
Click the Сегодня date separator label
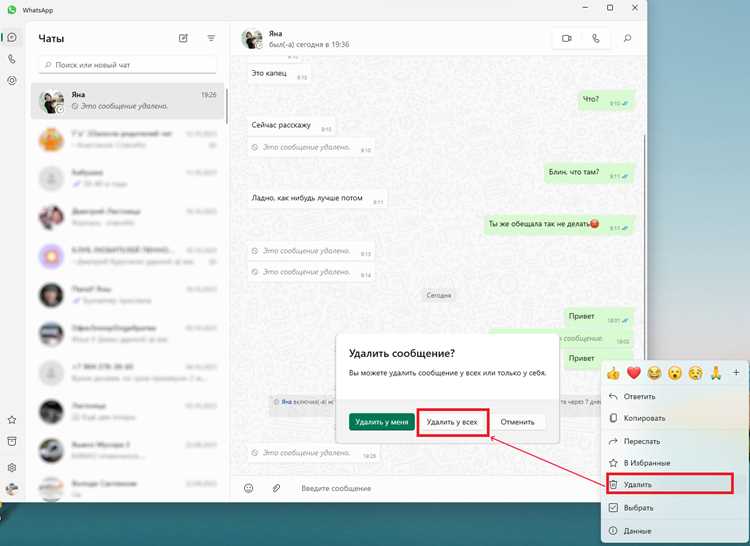[439, 295]
